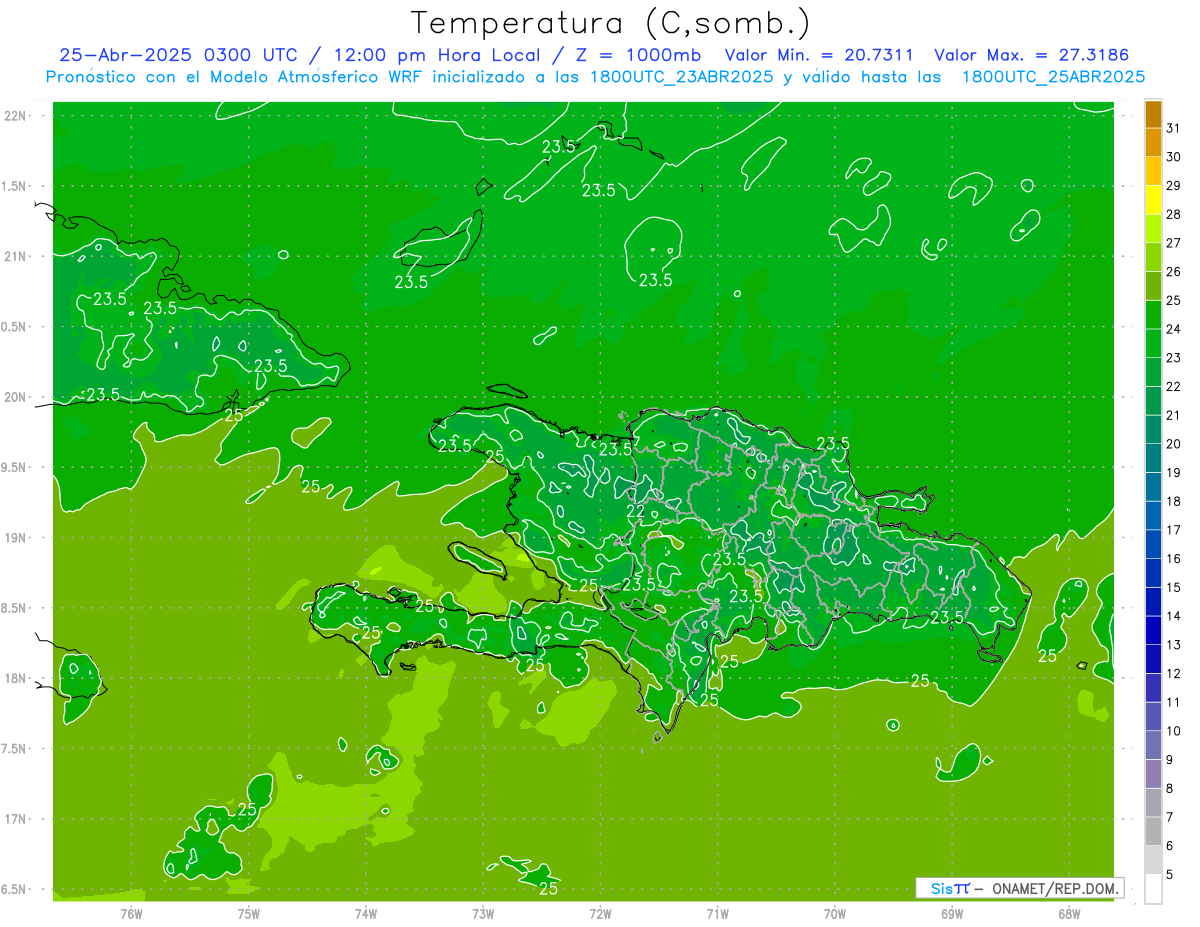The width and height of the screenshot is (1200, 927).
Task: Click the colorbar swatch between 30 and 31
Action: (x=1153, y=143)
